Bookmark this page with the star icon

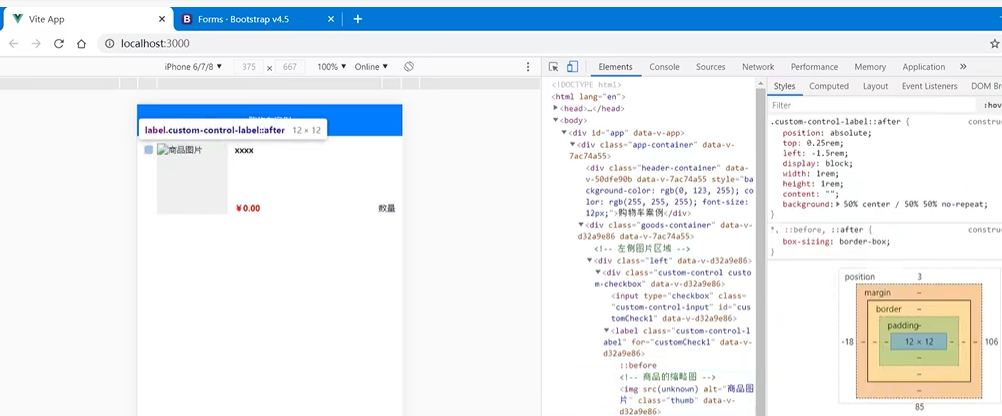point(994,43)
